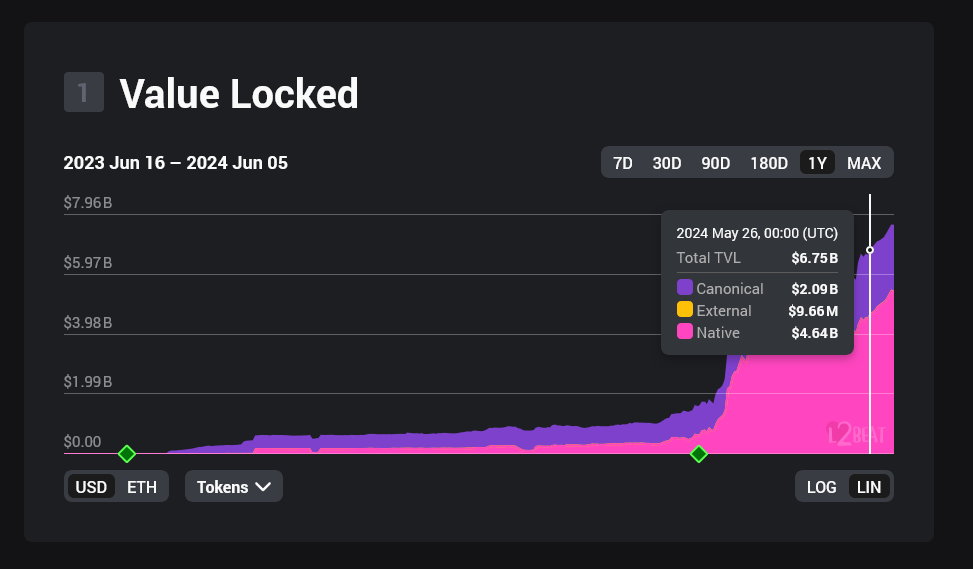Screen dimensions: 973x569
Task: Show the MAX time range
Action: [x=864, y=163]
